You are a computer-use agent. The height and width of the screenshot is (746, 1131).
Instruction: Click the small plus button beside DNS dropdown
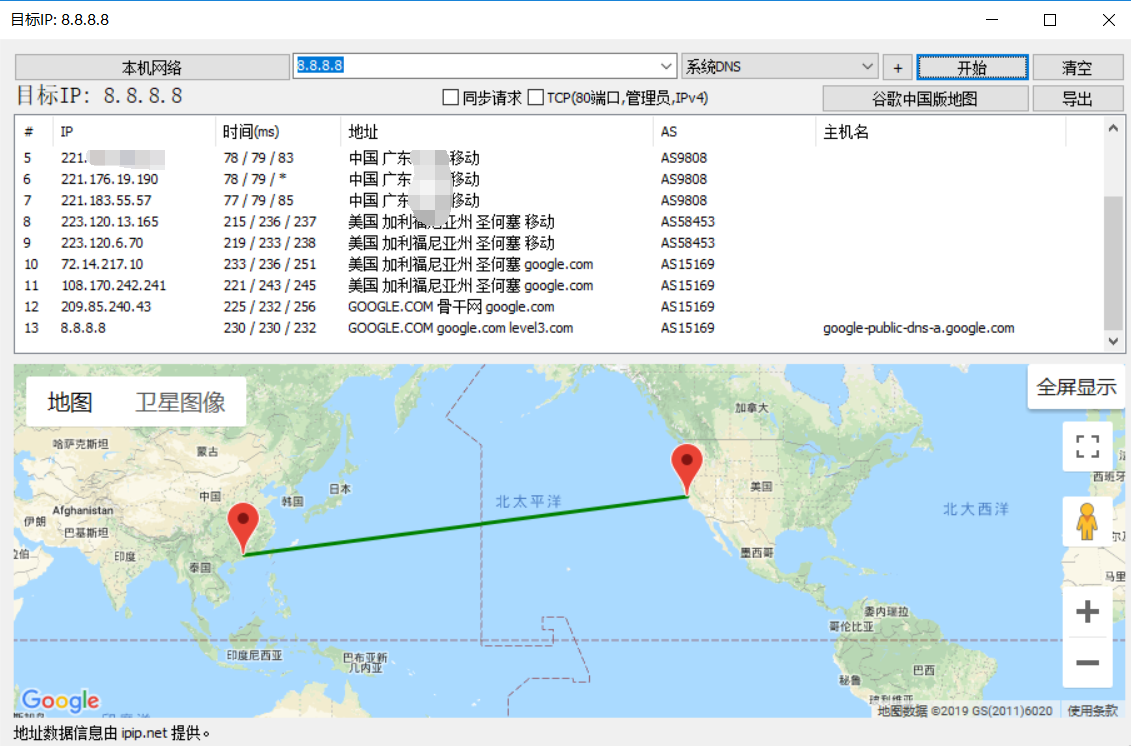point(897,68)
